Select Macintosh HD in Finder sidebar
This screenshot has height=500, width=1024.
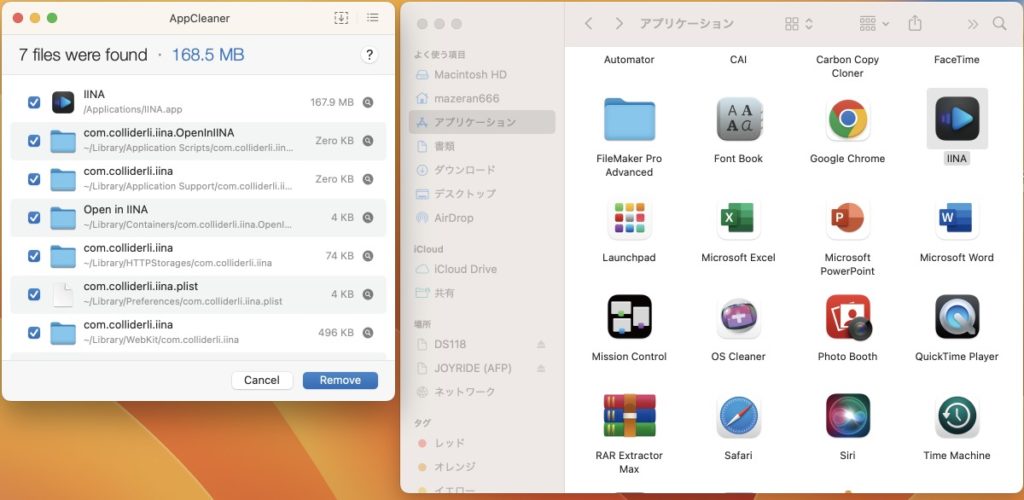point(482,74)
